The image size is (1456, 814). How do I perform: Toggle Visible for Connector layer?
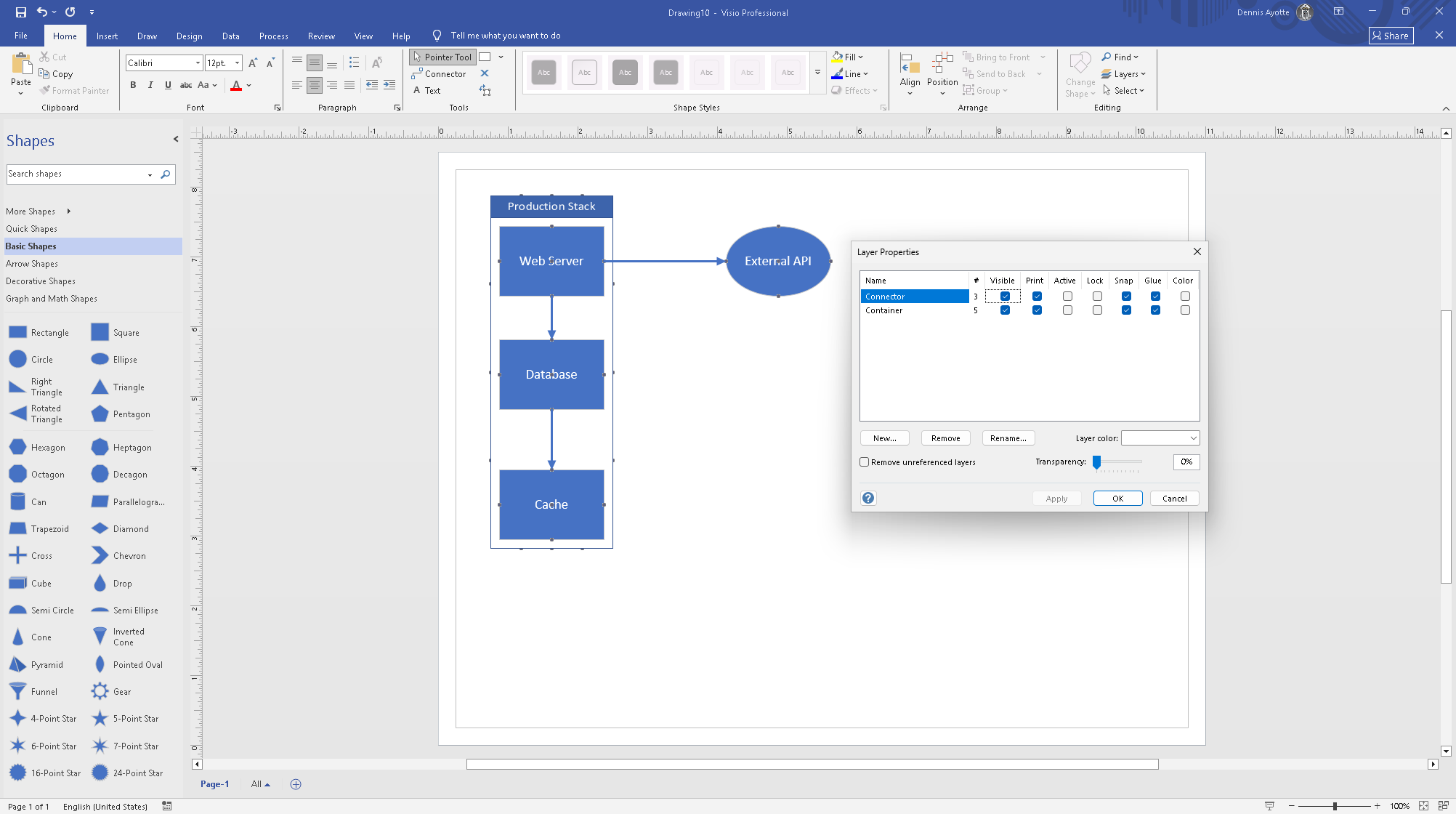coord(1005,296)
